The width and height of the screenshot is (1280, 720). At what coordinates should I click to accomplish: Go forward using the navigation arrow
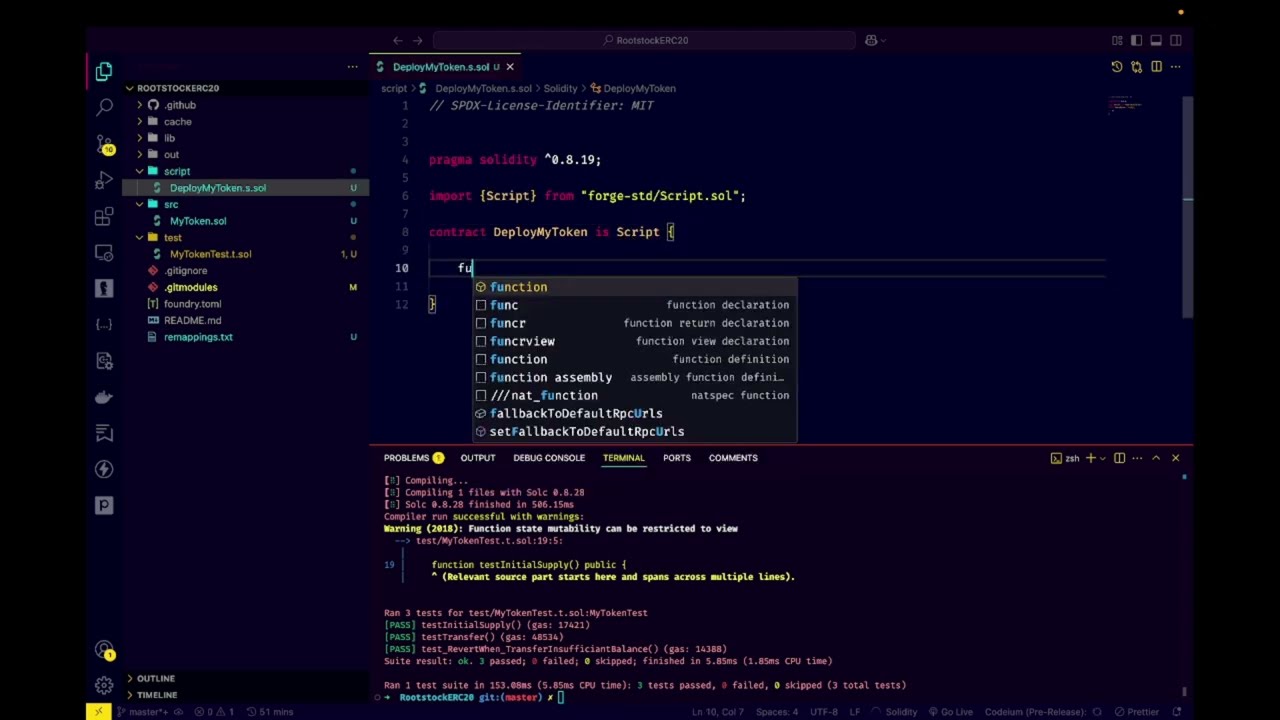pos(418,40)
